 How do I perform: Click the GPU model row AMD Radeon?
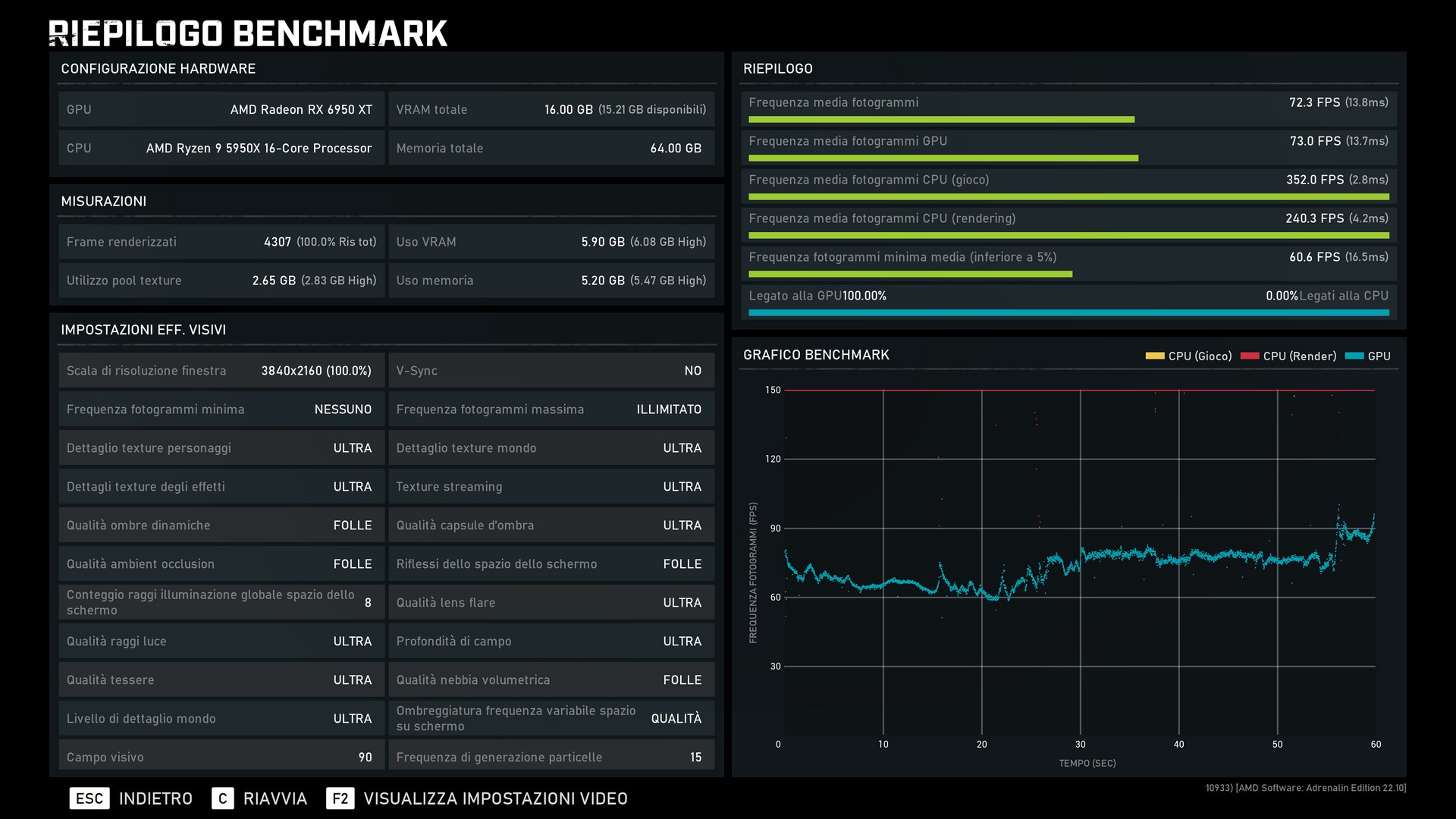point(221,109)
